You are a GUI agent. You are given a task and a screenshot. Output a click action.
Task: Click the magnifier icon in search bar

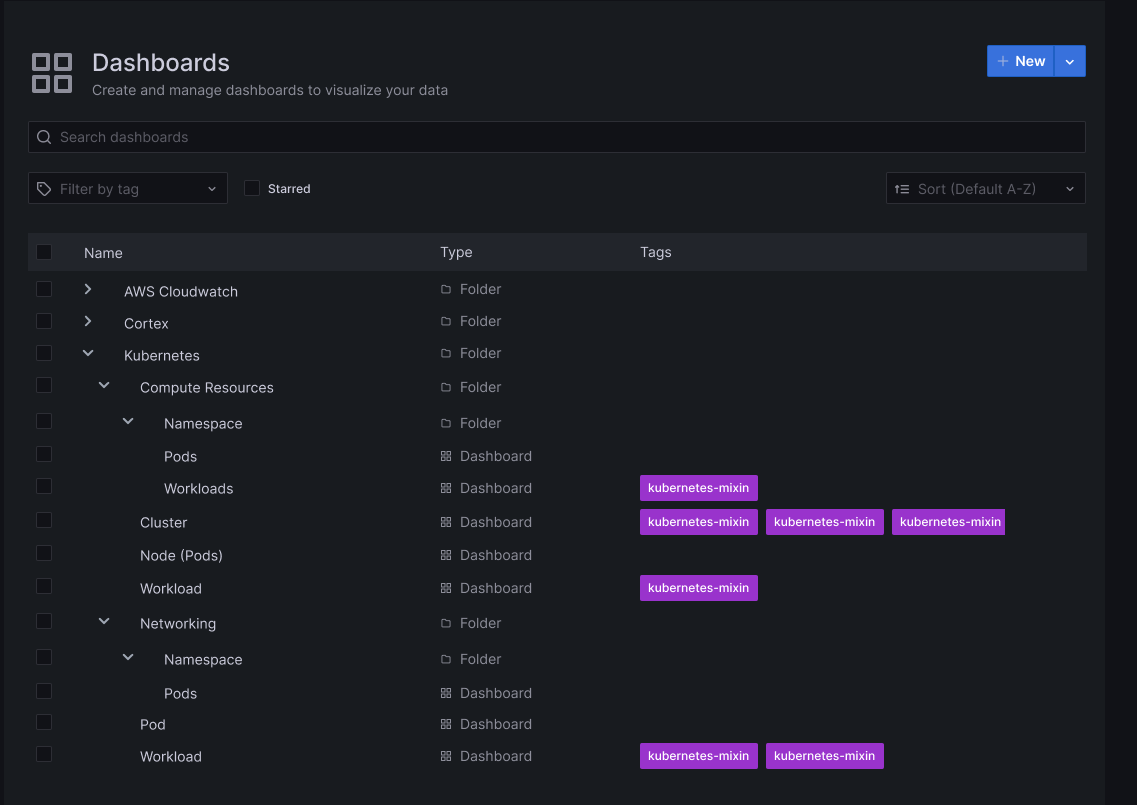click(x=44, y=137)
